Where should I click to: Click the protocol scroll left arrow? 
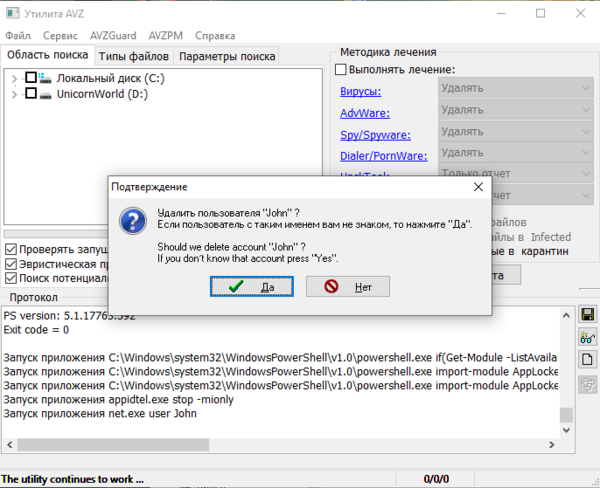[x=10, y=445]
